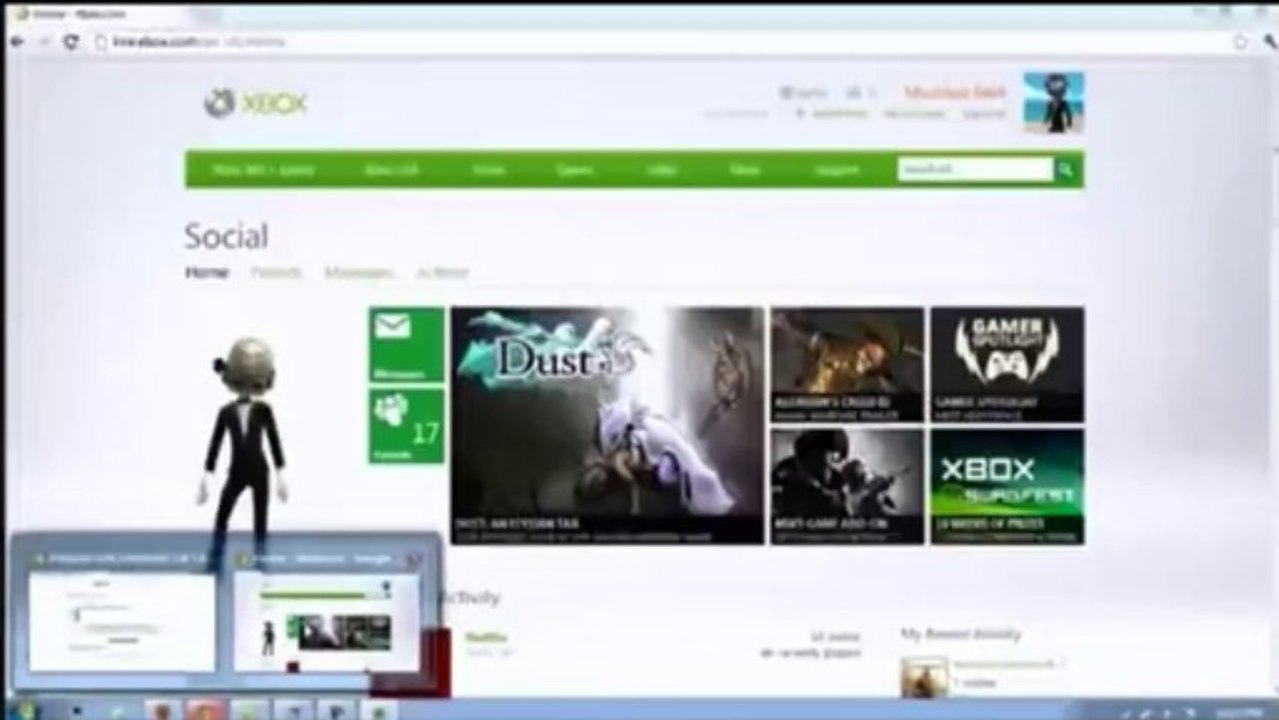Open the Xbox 360 + games menu
This screenshot has height=720, width=1279.
263,170
